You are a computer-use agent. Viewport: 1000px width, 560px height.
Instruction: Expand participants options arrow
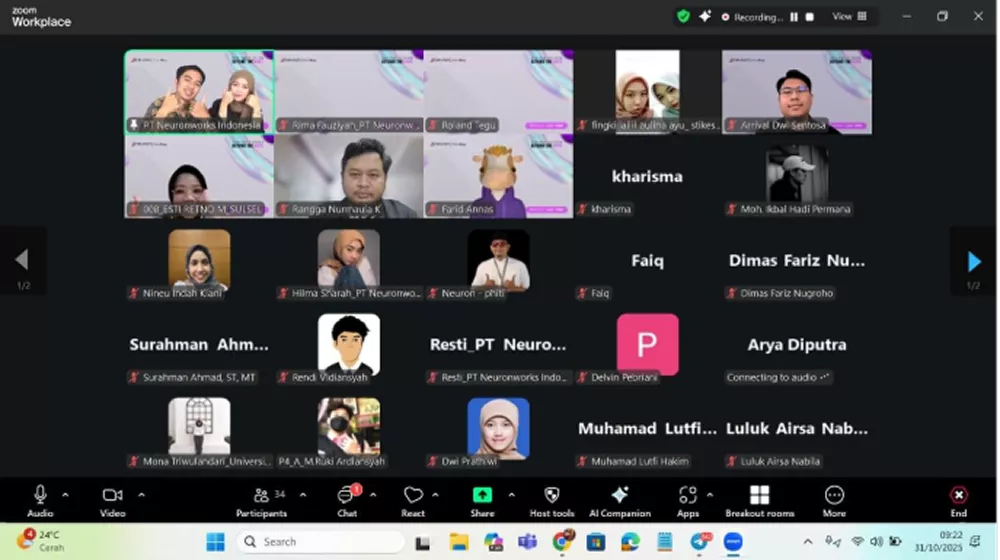coord(303,495)
